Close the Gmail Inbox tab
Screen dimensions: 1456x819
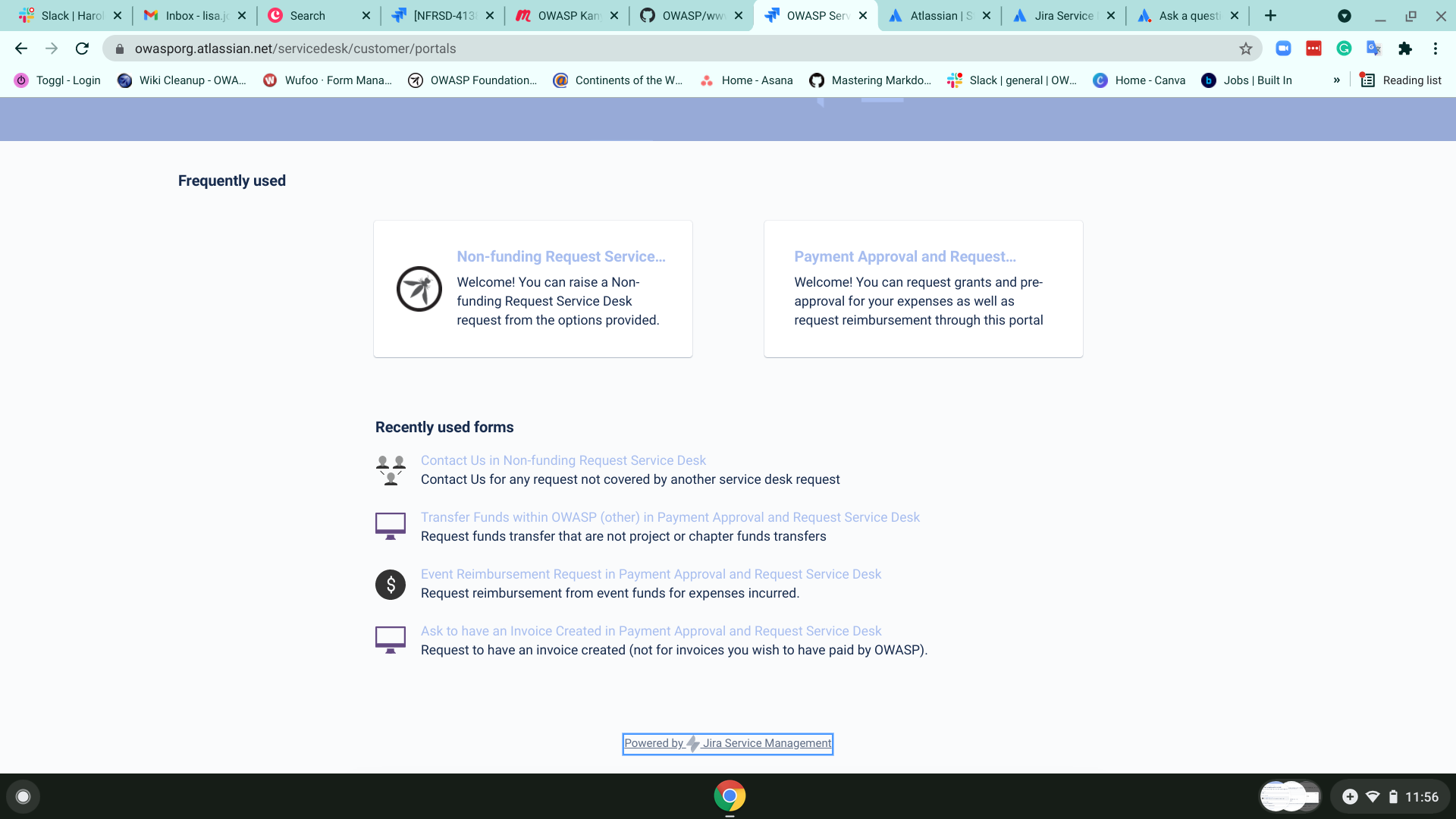click(x=242, y=15)
